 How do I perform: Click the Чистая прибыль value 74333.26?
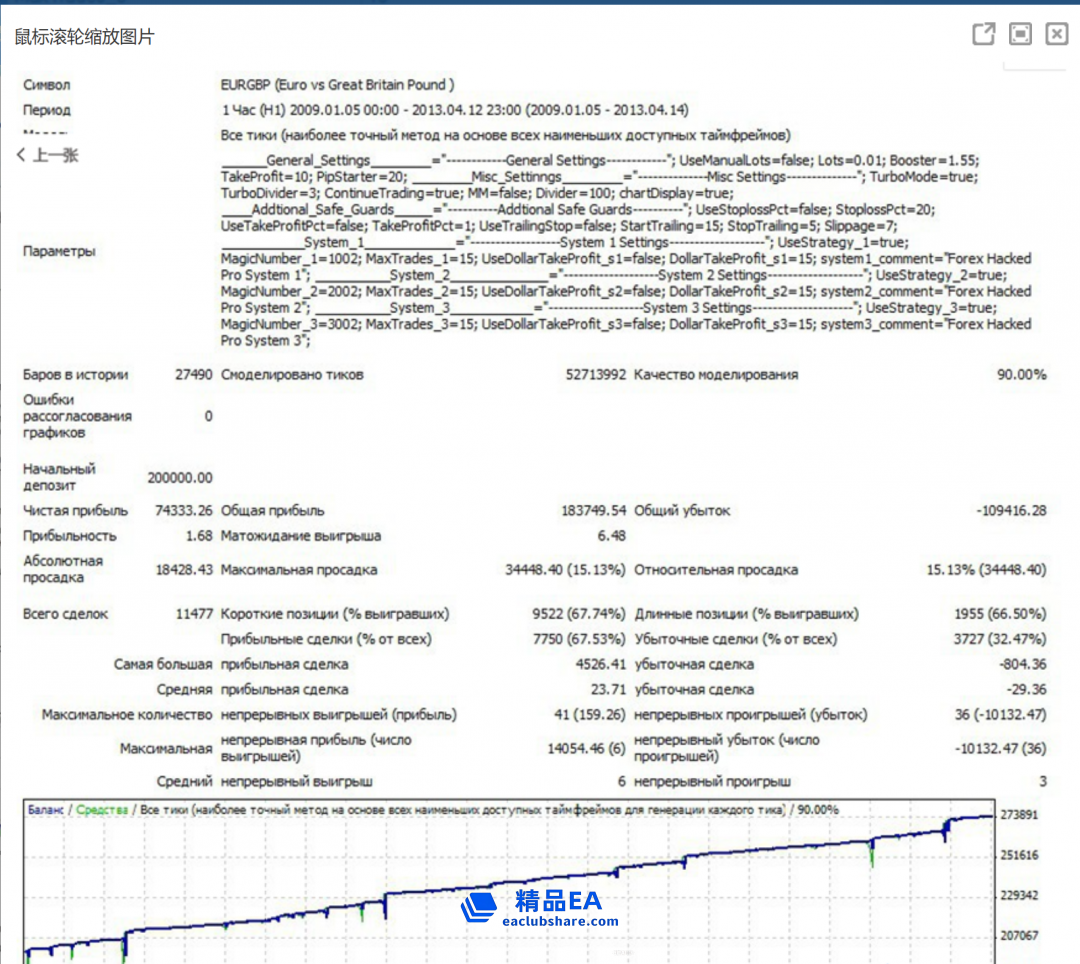pos(184,510)
